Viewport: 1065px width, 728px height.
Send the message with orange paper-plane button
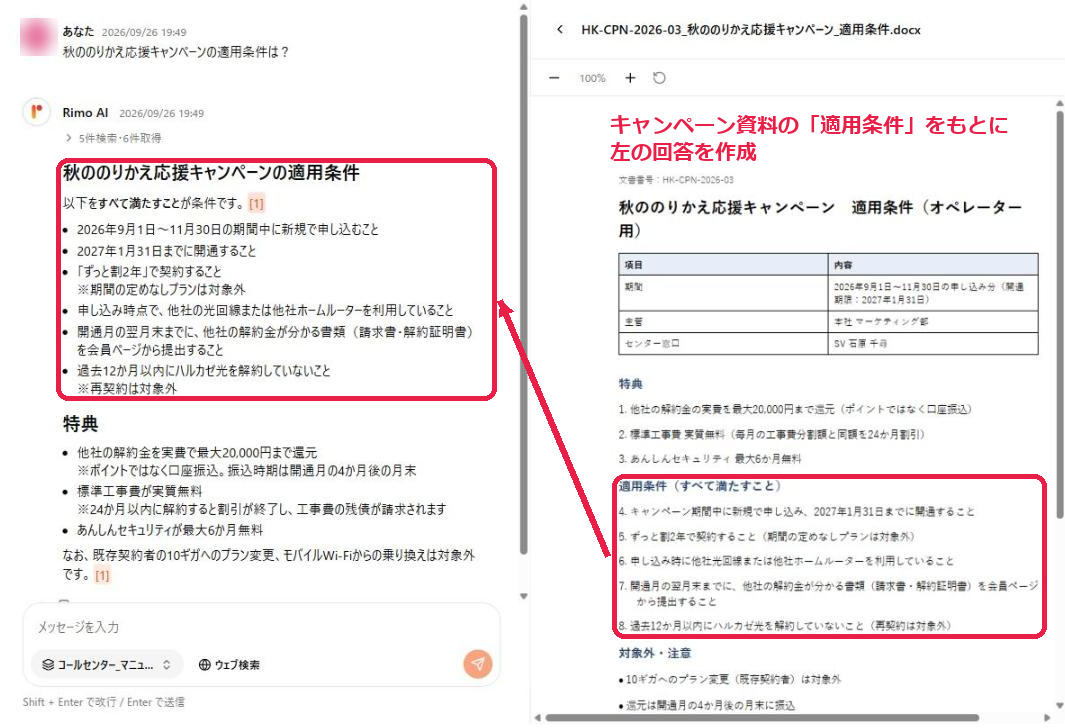[x=478, y=663]
